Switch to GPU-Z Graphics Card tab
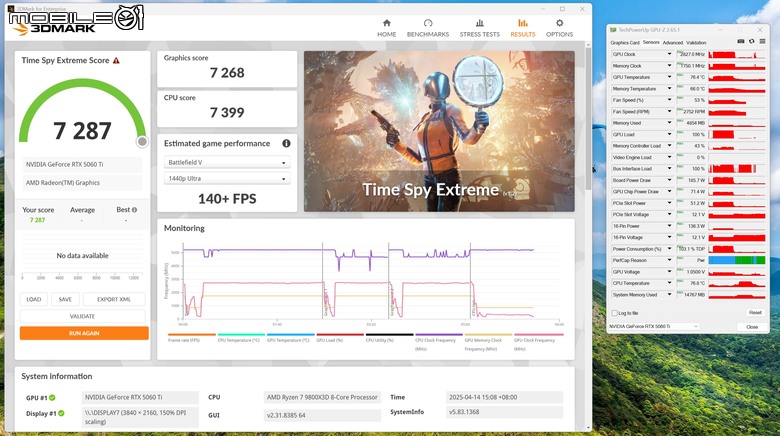The height and width of the screenshot is (436, 780). 625,43
